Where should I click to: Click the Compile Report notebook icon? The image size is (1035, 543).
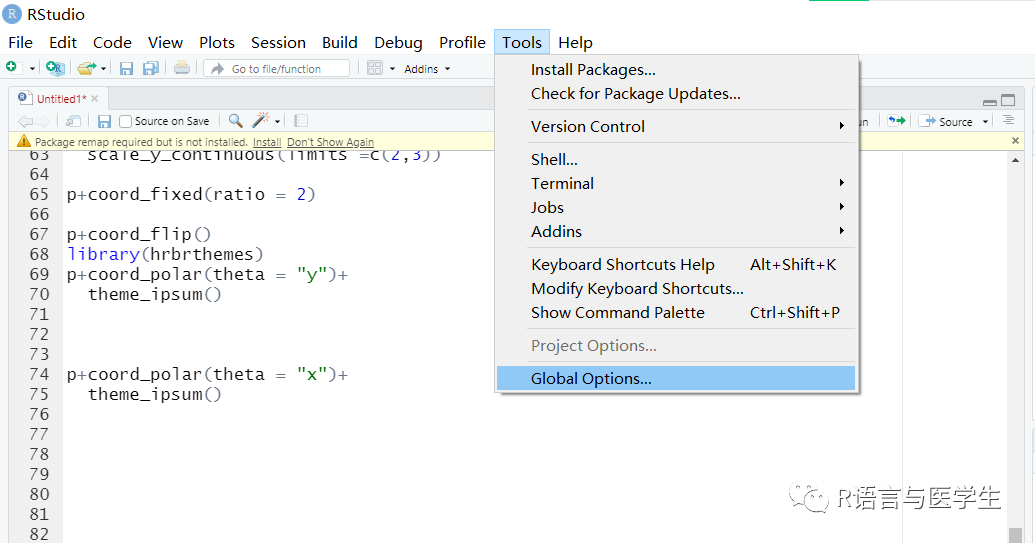[301, 121]
